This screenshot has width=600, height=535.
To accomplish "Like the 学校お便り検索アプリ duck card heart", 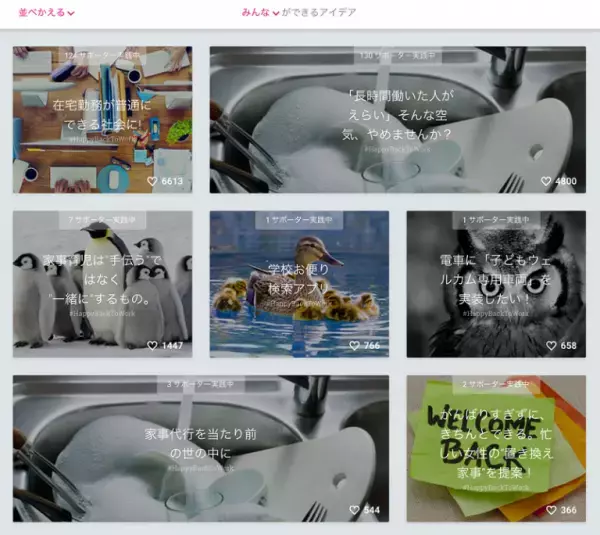I will (355, 346).
